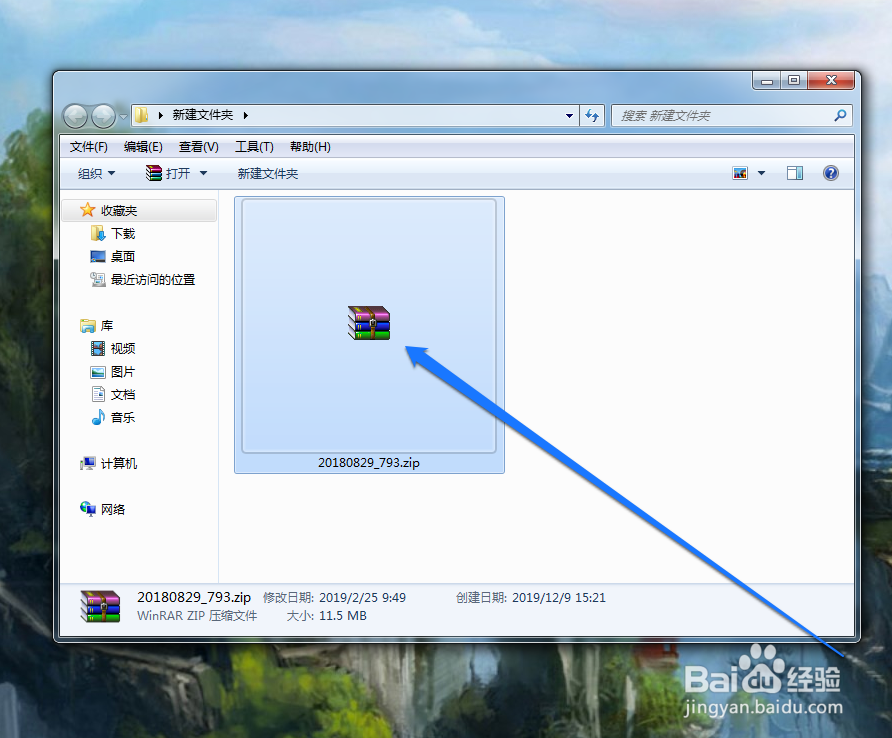Click the 文档 document icon

click(x=98, y=394)
